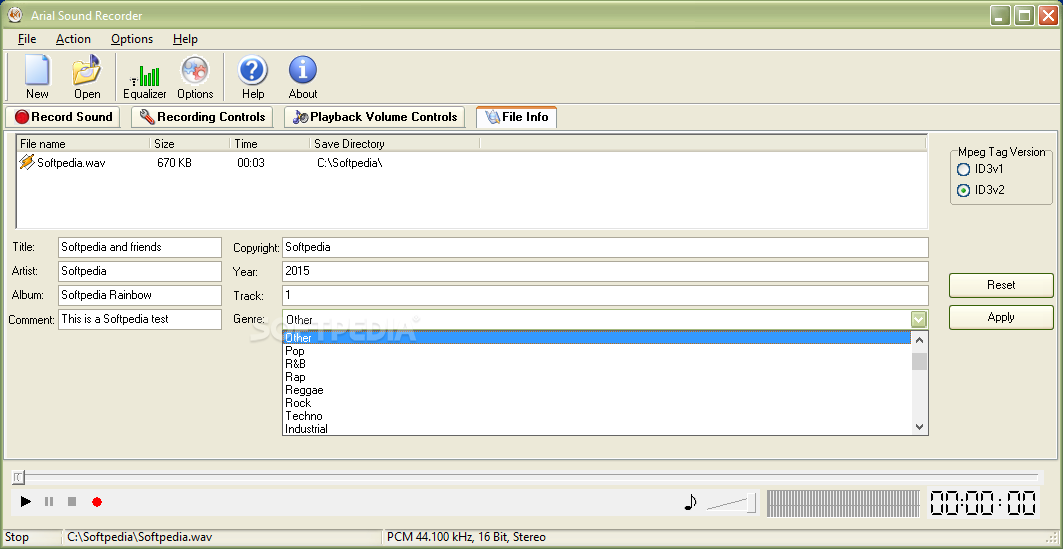The height and width of the screenshot is (549, 1063).
Task: Collapse the Genre dropdown with its arrow
Action: point(919,319)
